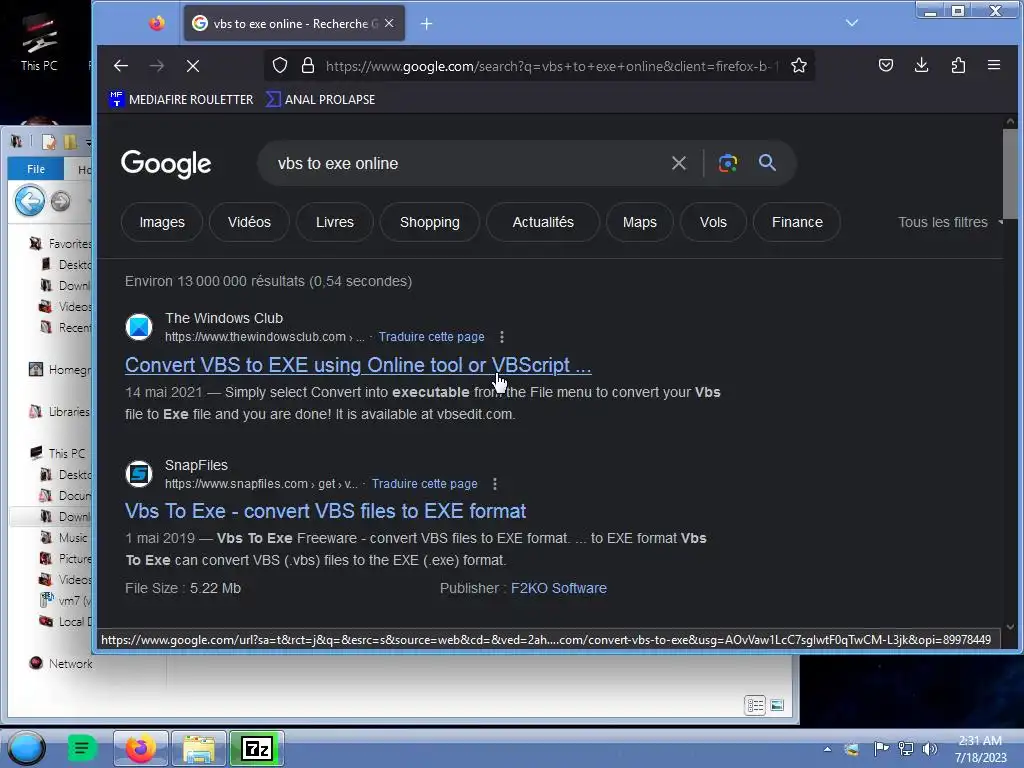The image size is (1024, 768).
Task: Open the Firefox extensions menu
Action: (x=958, y=65)
